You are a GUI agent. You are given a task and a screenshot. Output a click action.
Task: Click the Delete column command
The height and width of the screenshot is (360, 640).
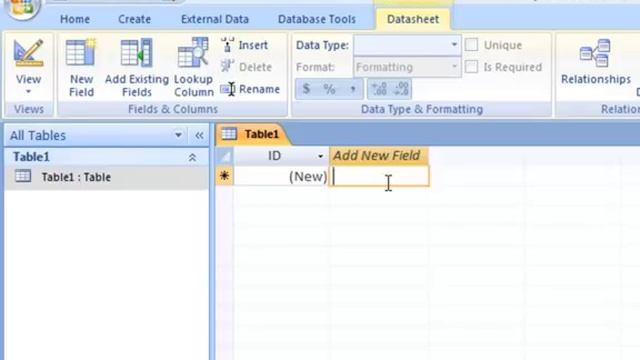click(246, 67)
